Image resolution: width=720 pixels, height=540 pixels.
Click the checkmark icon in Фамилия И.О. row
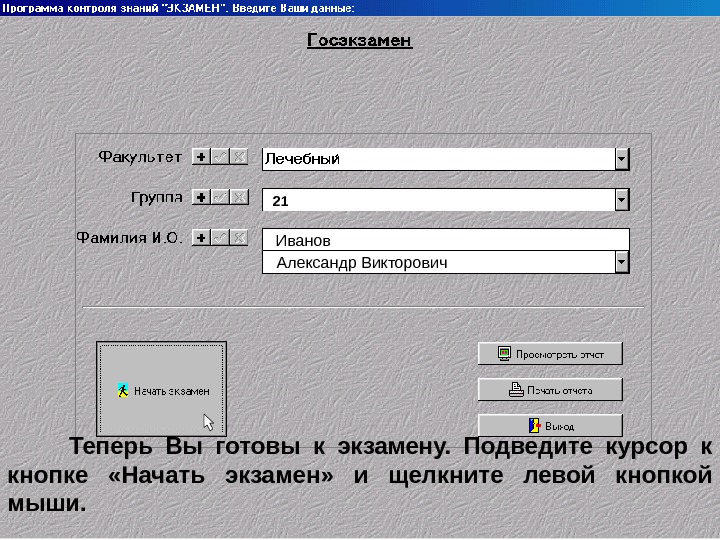click(220, 237)
